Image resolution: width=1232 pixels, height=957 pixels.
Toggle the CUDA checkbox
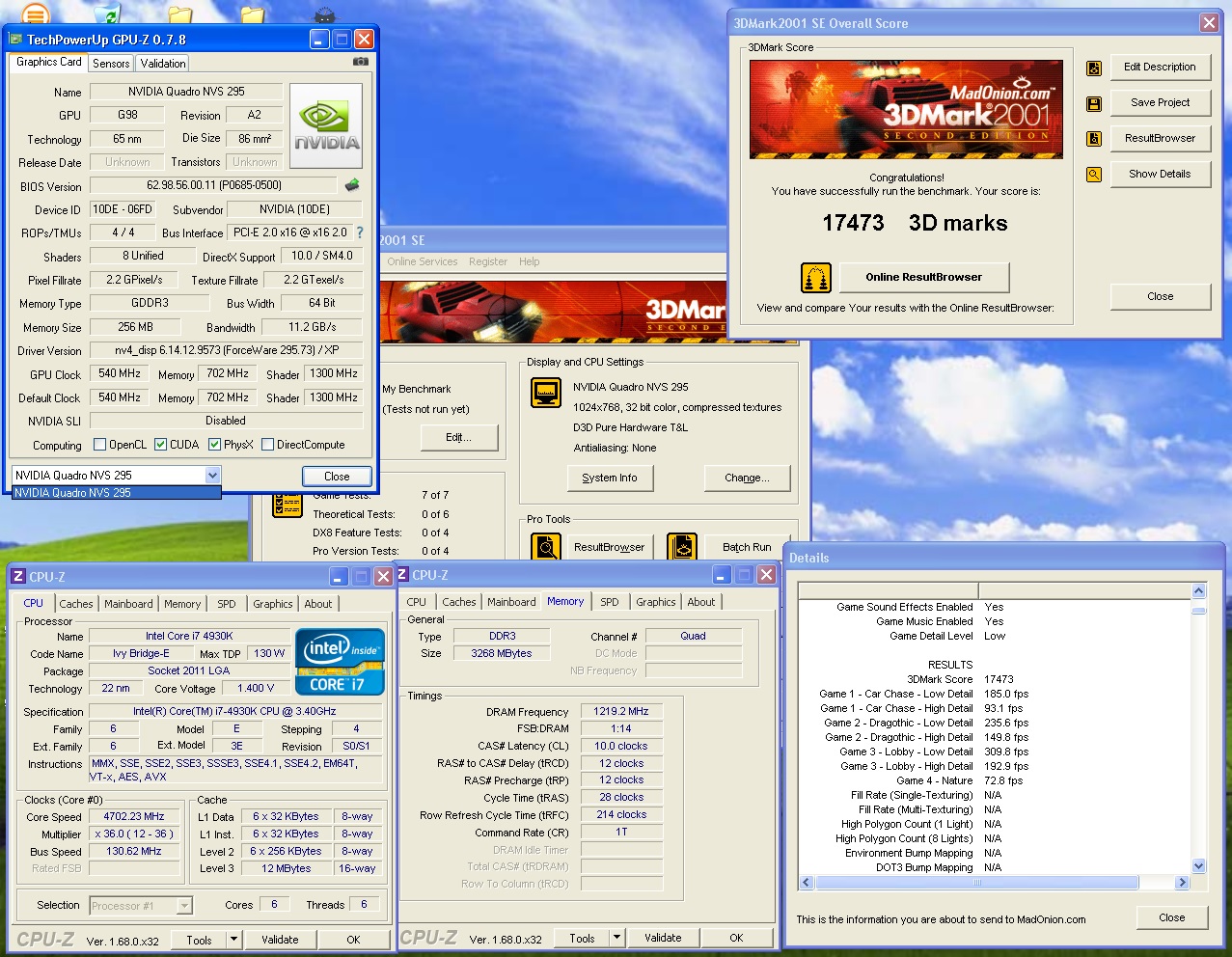coord(161,445)
